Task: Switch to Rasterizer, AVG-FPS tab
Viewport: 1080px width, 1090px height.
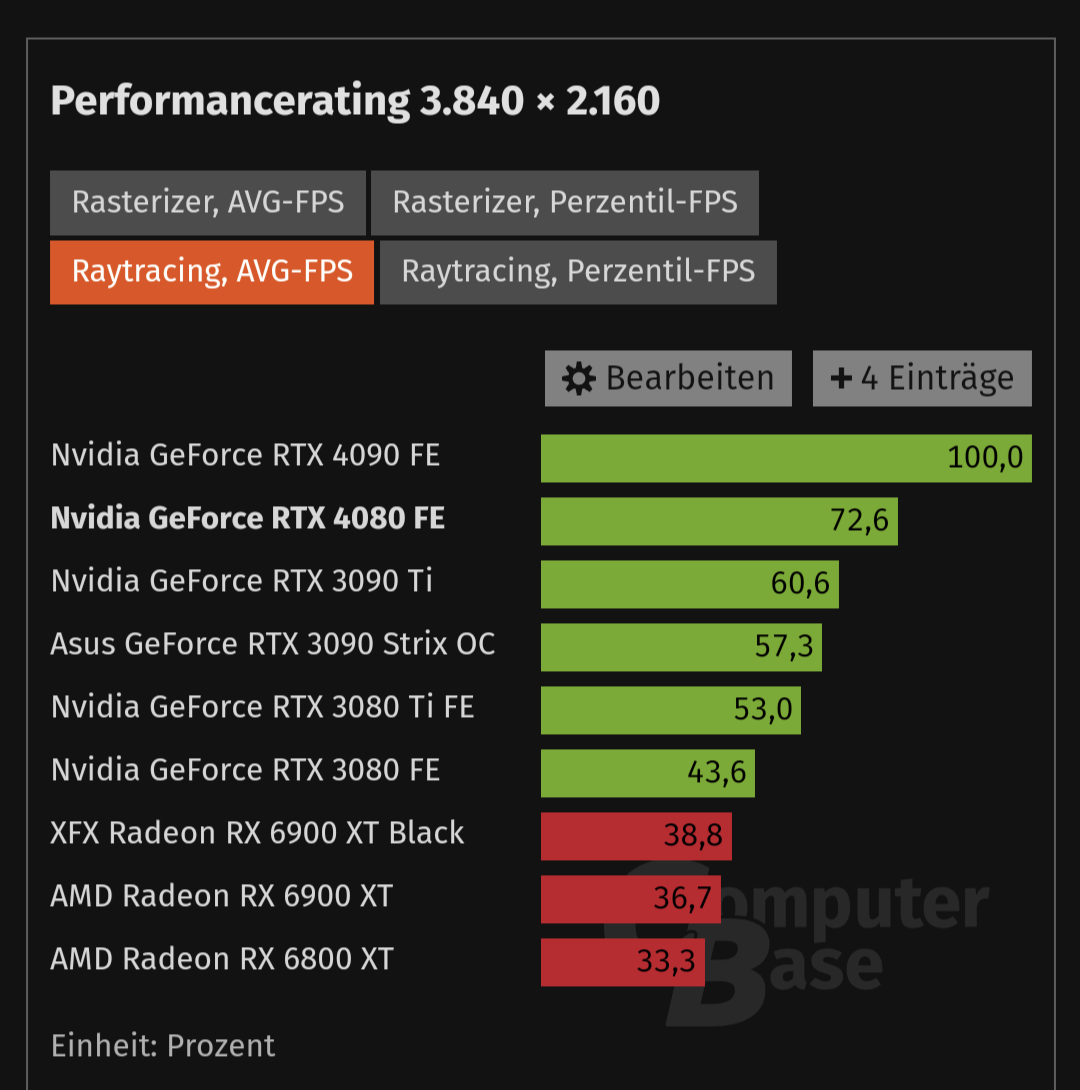Action: point(208,203)
